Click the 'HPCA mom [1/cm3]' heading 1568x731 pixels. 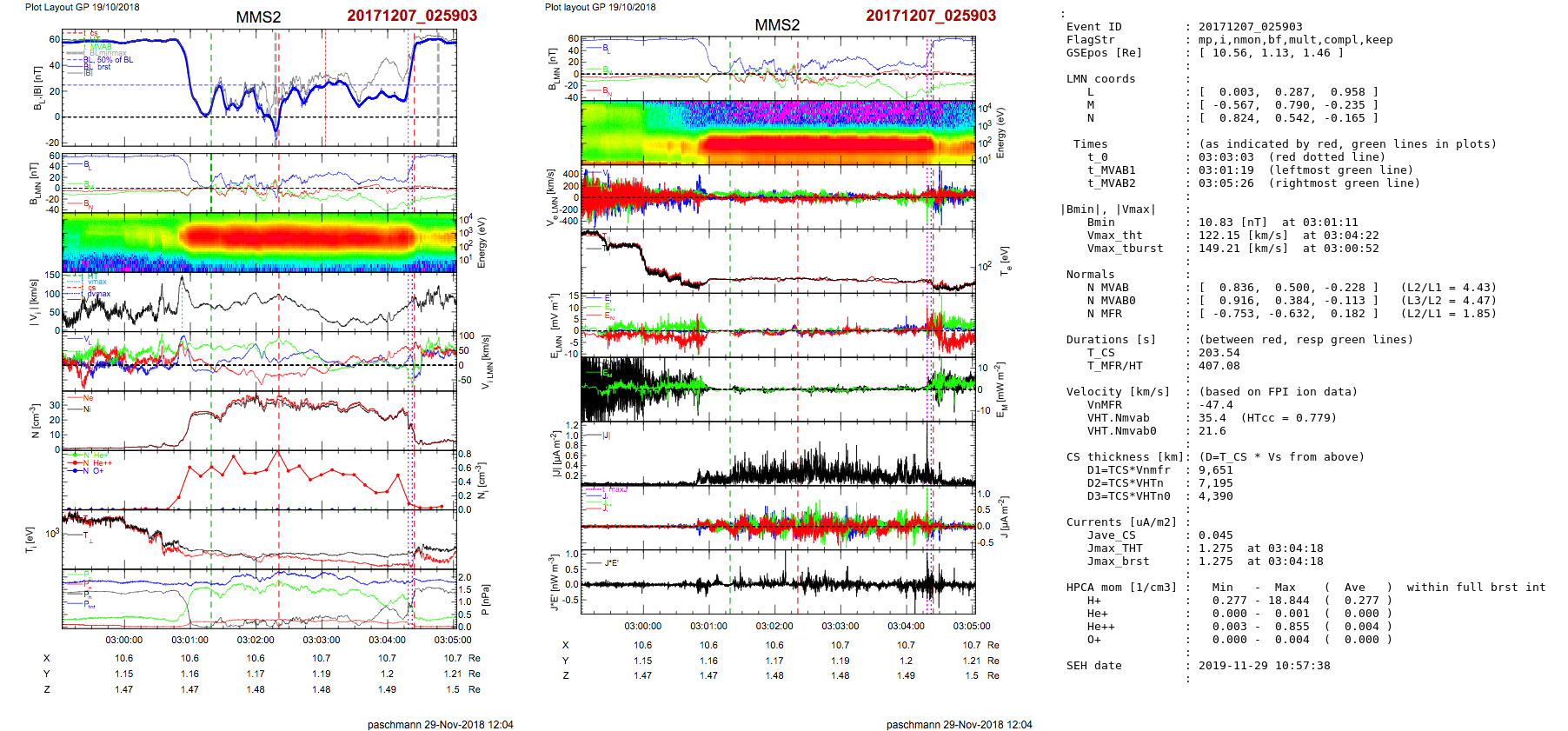tap(1121, 588)
